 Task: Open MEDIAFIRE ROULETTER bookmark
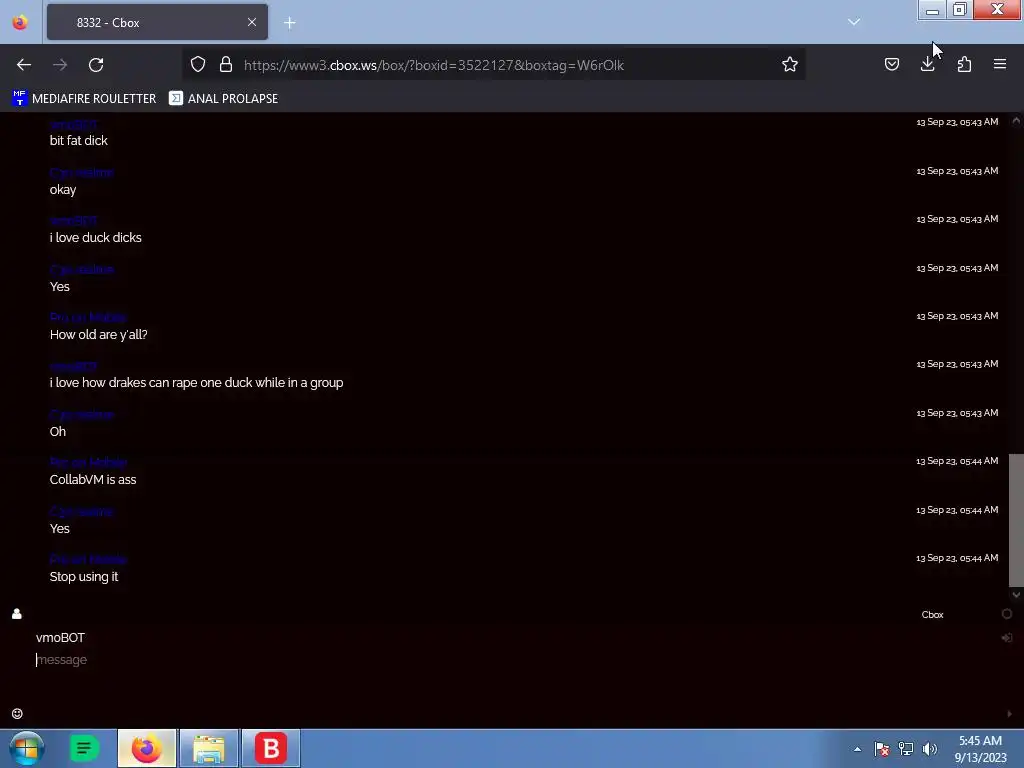click(84, 99)
